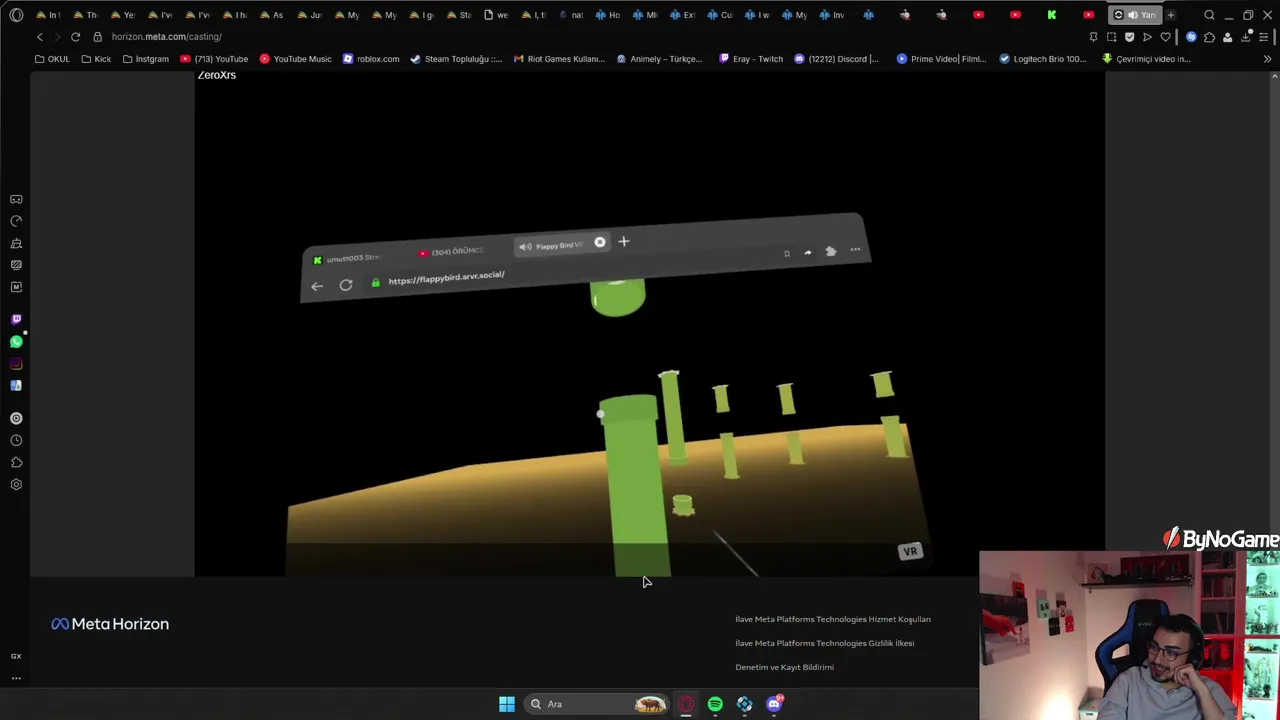Go back using browser back arrow
This screenshot has height=720, width=1280.
coord(40,37)
